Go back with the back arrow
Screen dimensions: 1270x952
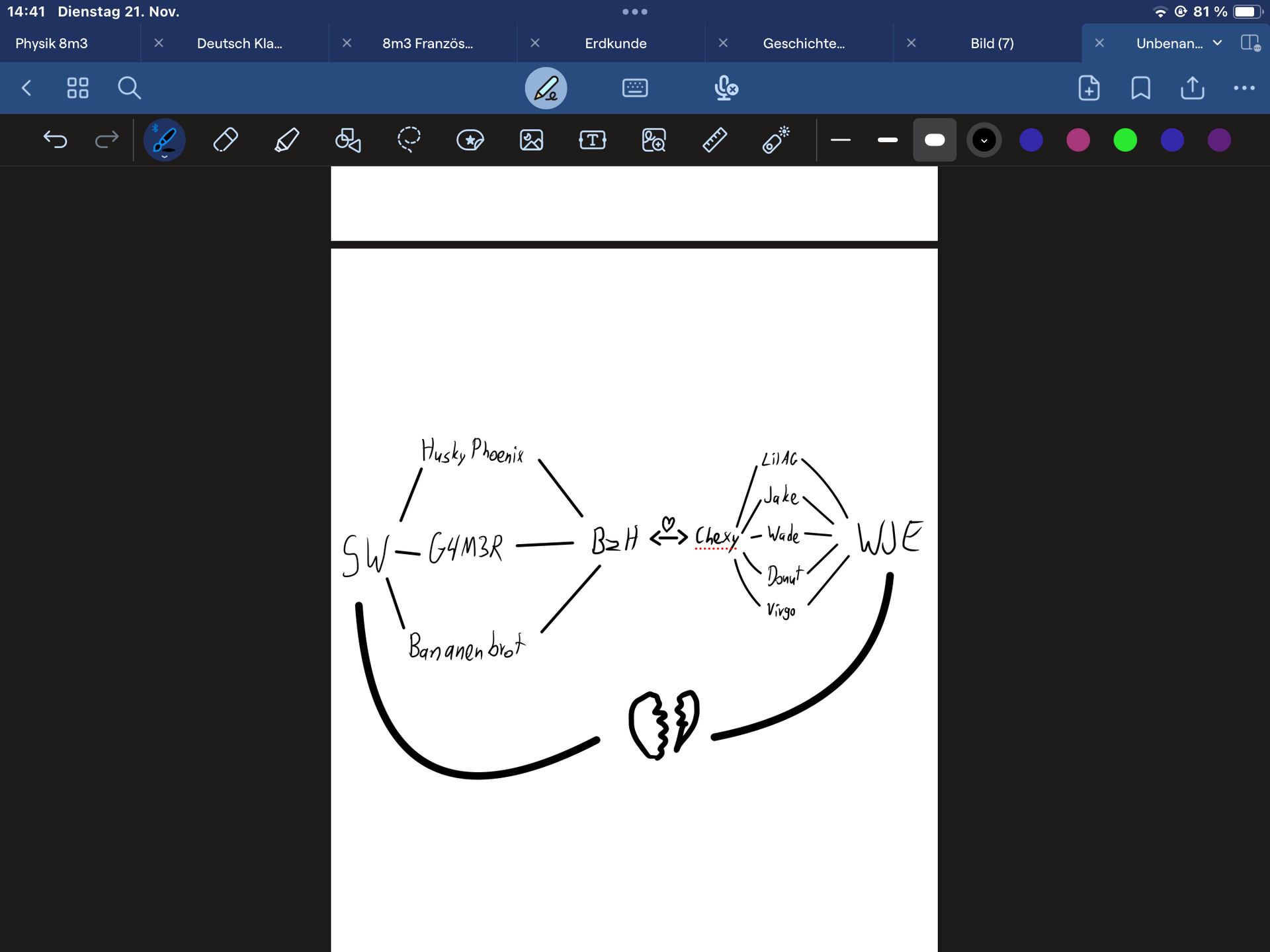[x=27, y=88]
